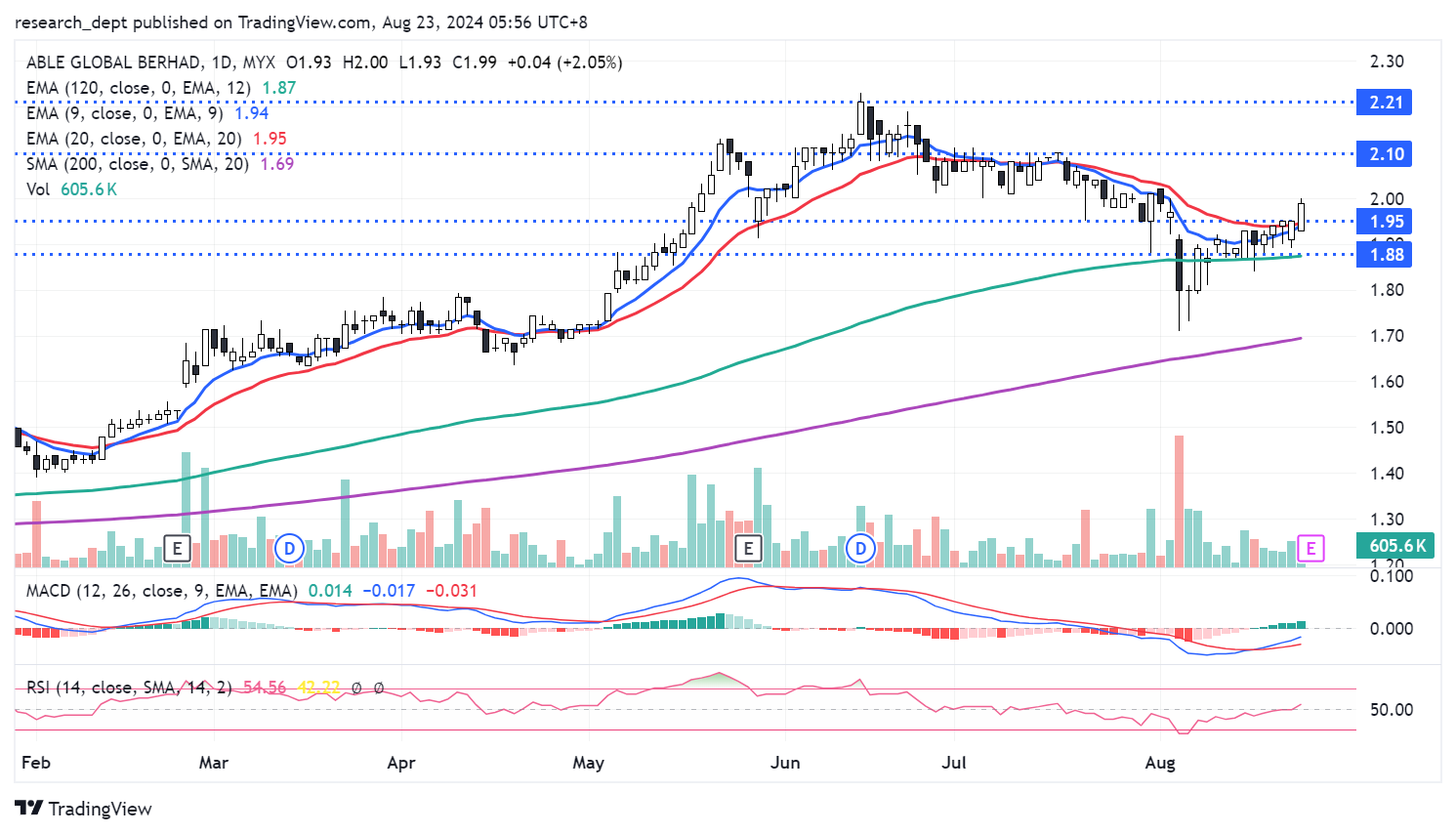Select the EMA 20 indicator legend
Viewport: 1456px width, 834px height.
133,139
